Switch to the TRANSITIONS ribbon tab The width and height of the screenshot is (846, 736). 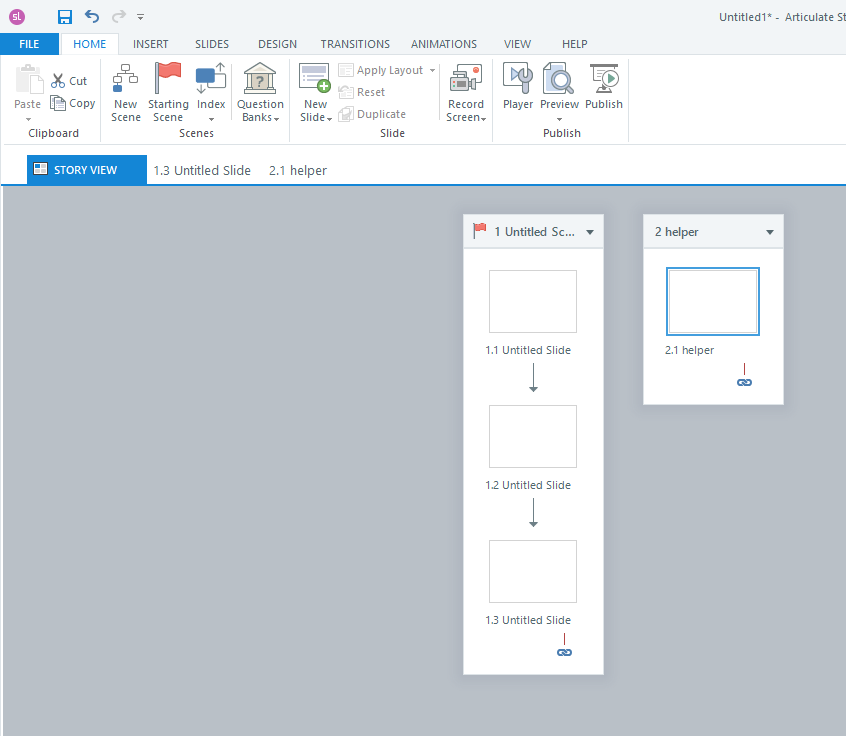coord(355,44)
